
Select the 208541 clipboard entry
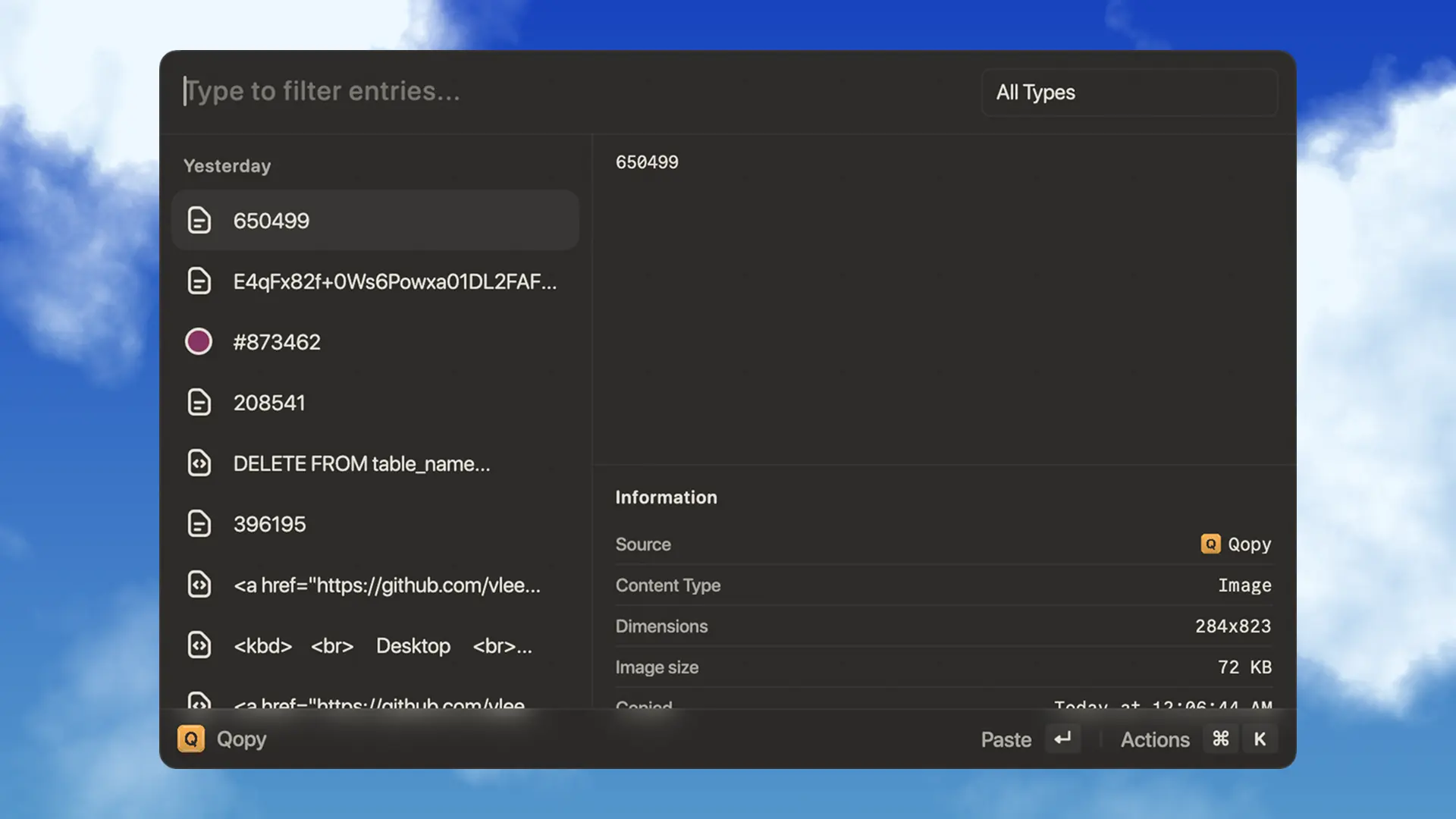pyautogui.click(x=375, y=403)
